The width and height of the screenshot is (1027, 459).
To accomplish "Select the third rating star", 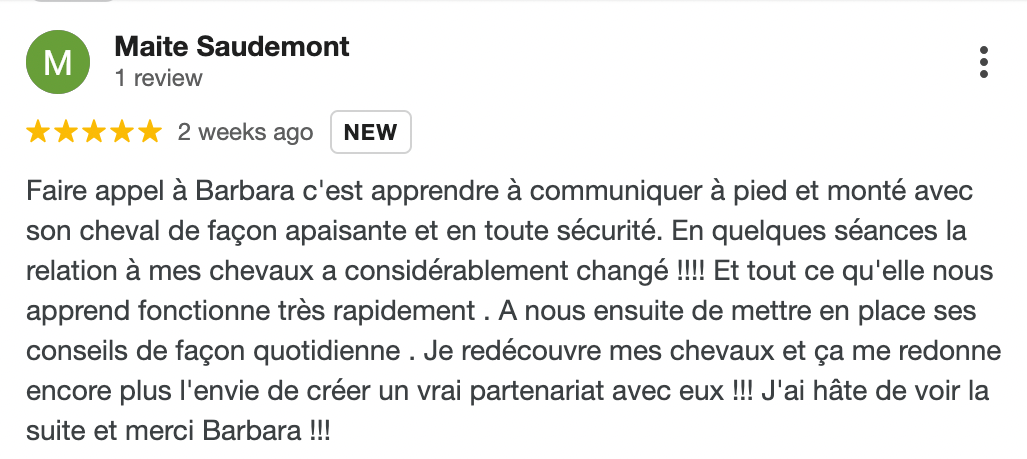I will [94, 132].
